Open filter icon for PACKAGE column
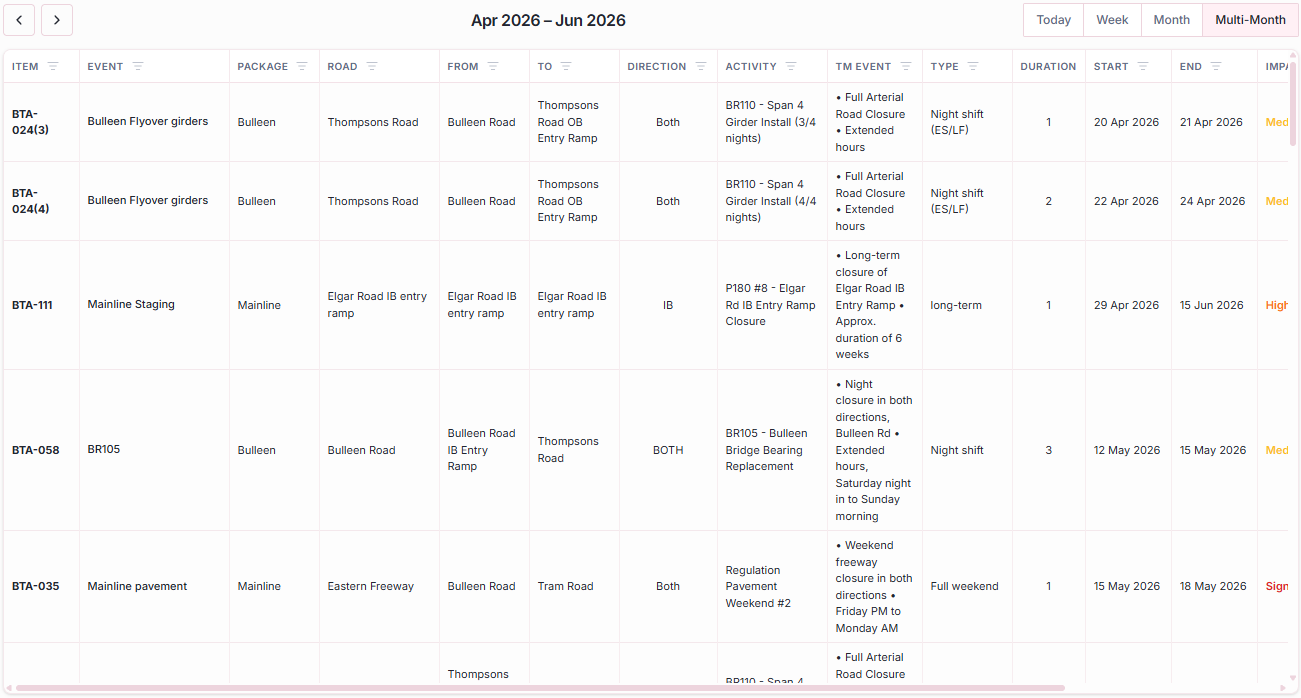Image resolution: width=1301 pixels, height=698 pixels. [302, 66]
